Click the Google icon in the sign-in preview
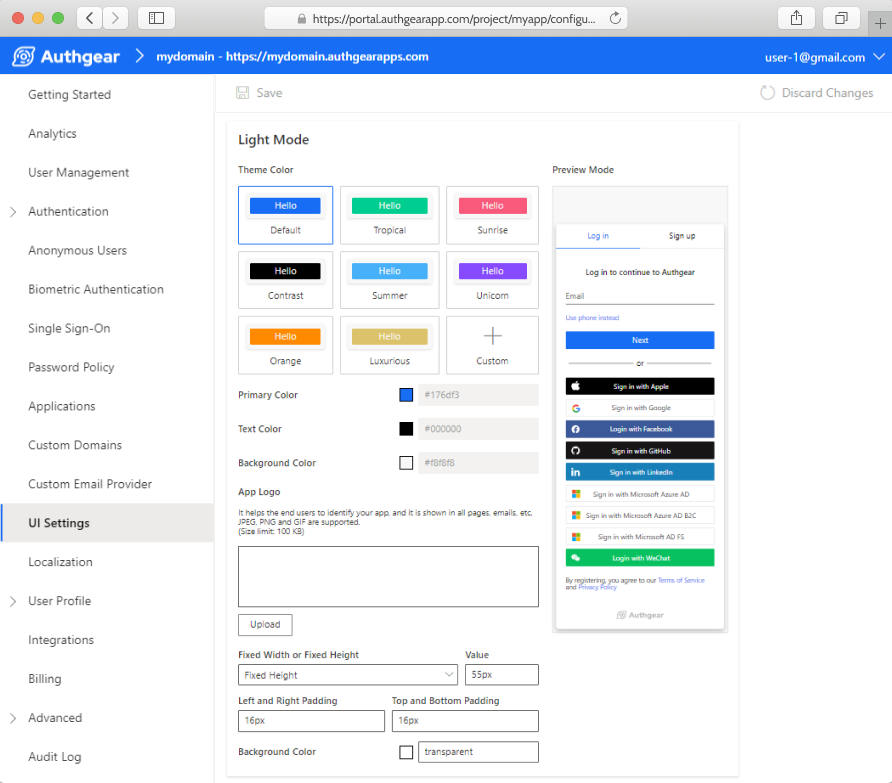The height and width of the screenshot is (783, 892). pos(576,408)
